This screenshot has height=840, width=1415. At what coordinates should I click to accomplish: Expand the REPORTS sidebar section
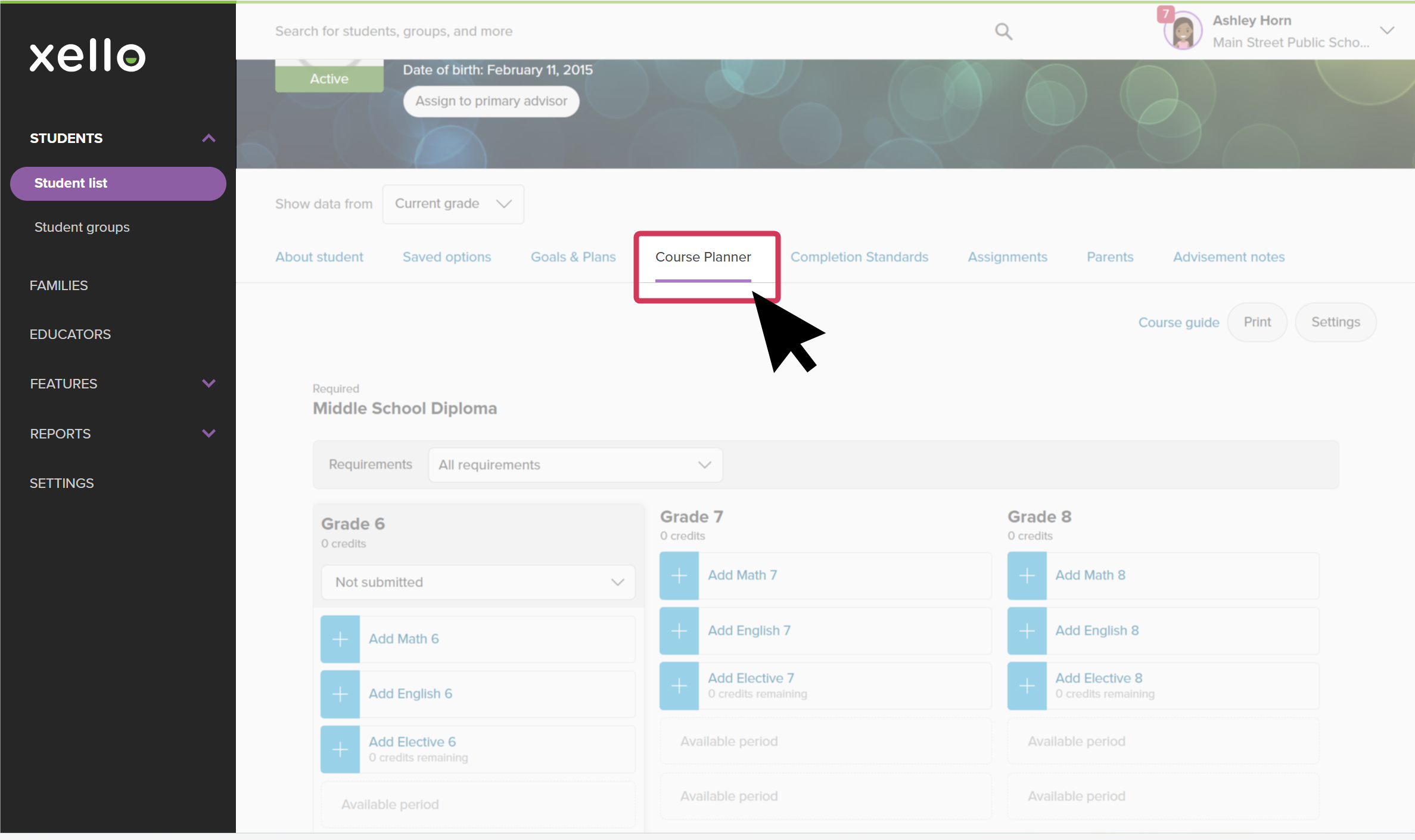click(x=209, y=434)
